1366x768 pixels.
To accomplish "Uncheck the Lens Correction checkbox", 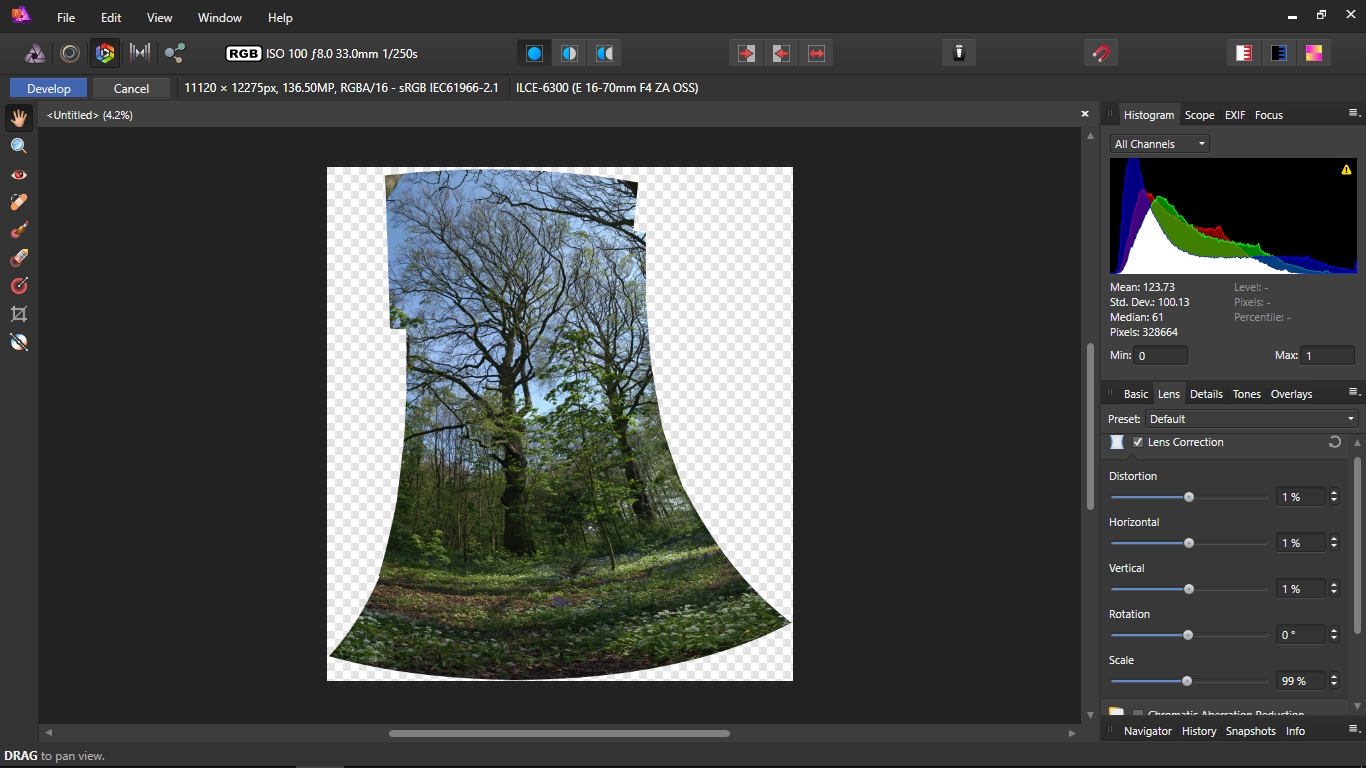I will click(x=1138, y=442).
